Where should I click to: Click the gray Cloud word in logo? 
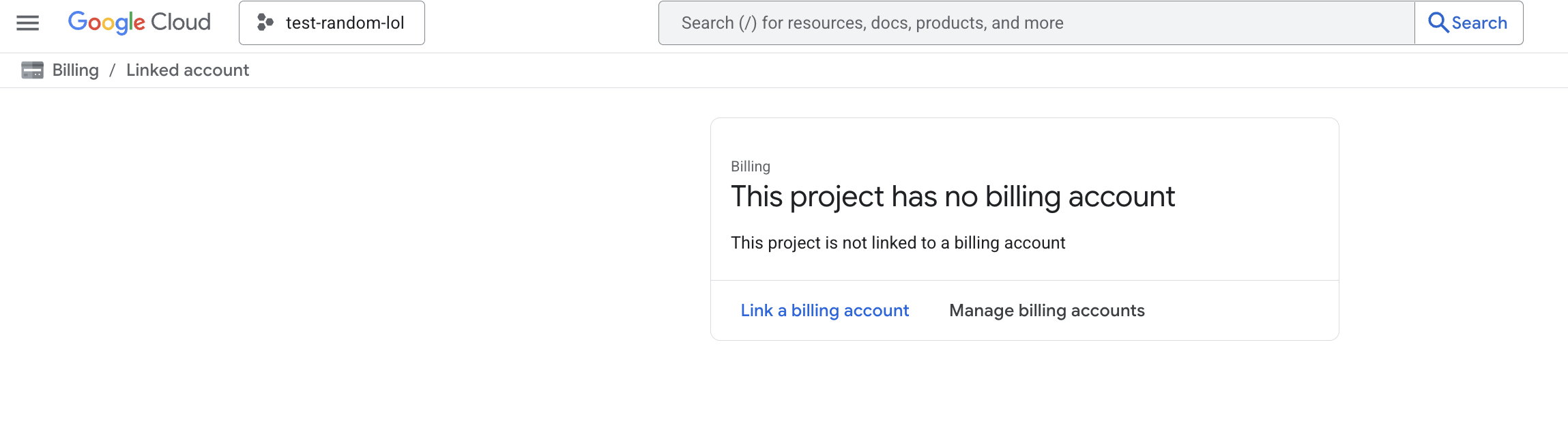(181, 23)
